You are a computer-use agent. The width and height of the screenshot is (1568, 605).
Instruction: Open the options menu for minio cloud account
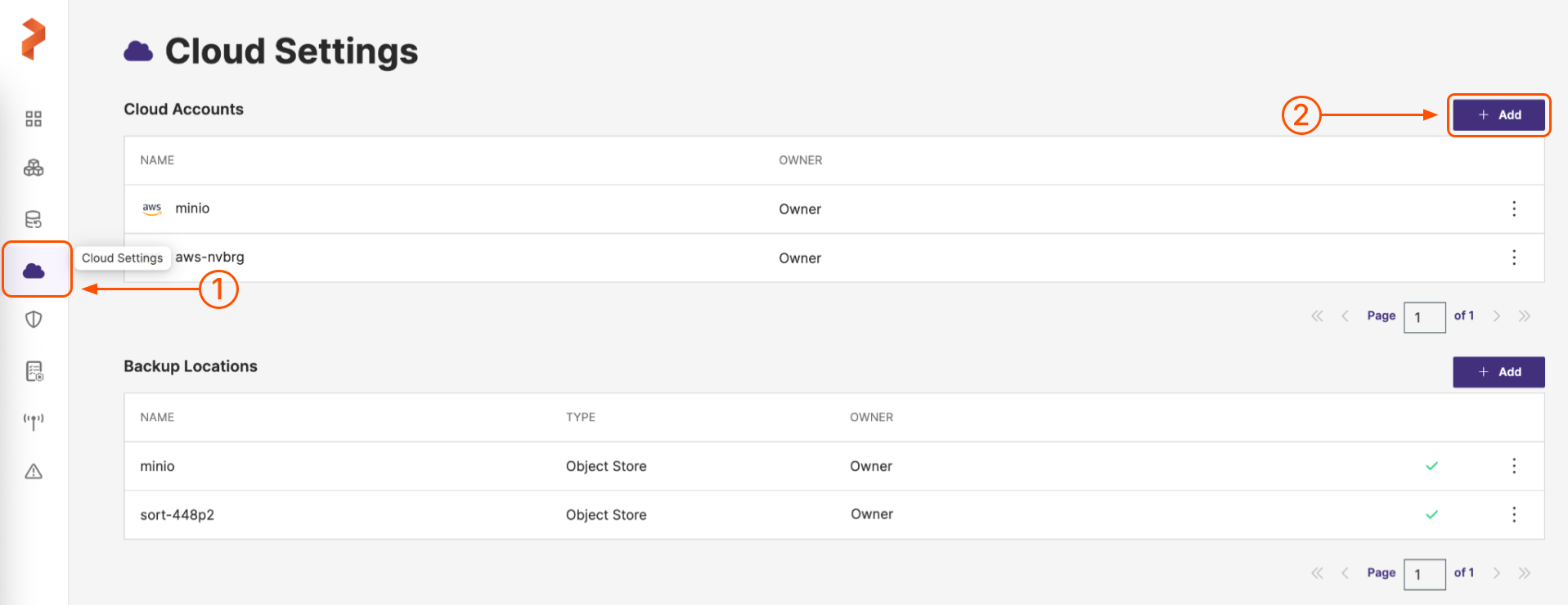pyautogui.click(x=1514, y=208)
